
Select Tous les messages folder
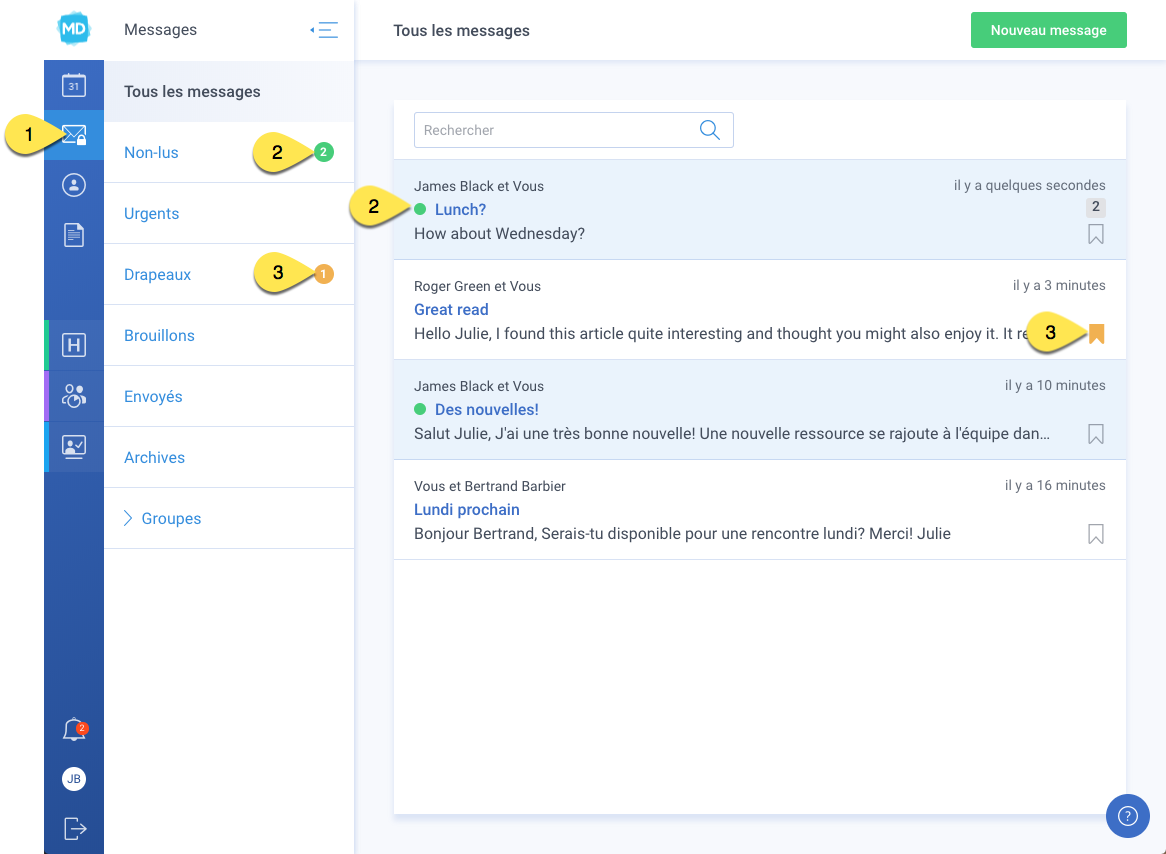(x=229, y=92)
